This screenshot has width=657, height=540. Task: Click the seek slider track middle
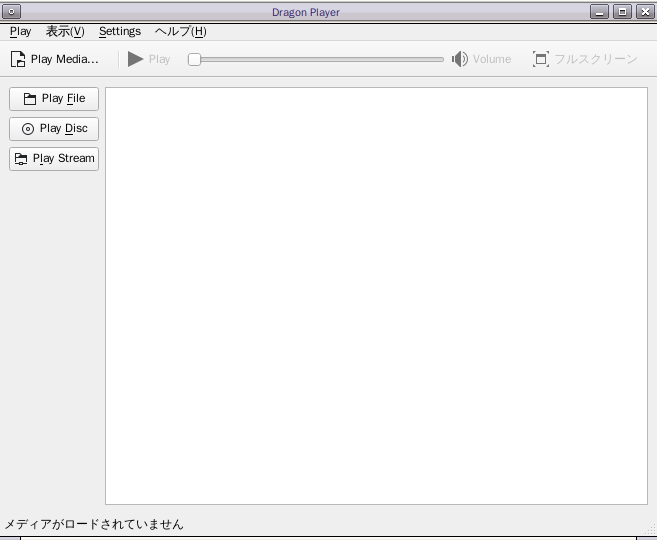tap(316, 59)
